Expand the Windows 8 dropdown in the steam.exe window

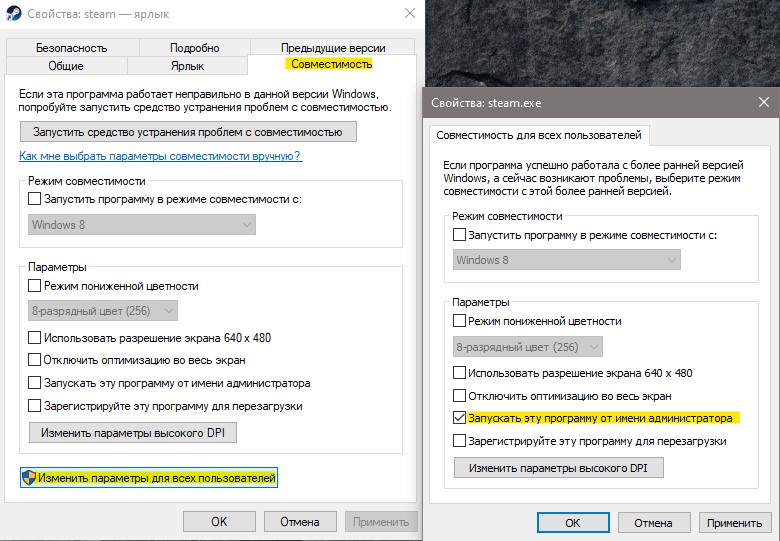coord(567,260)
